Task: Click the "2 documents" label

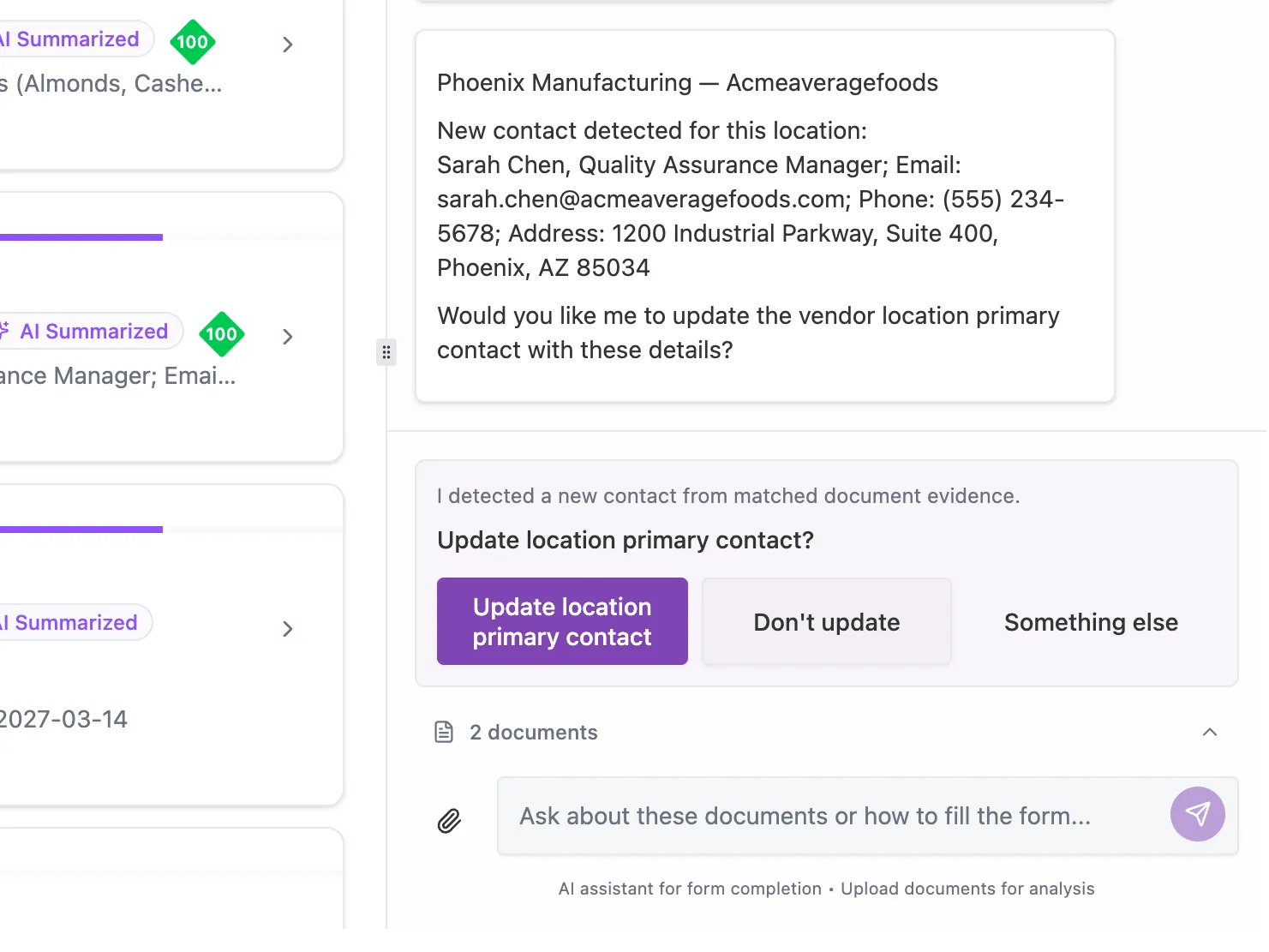Action: pos(533,733)
